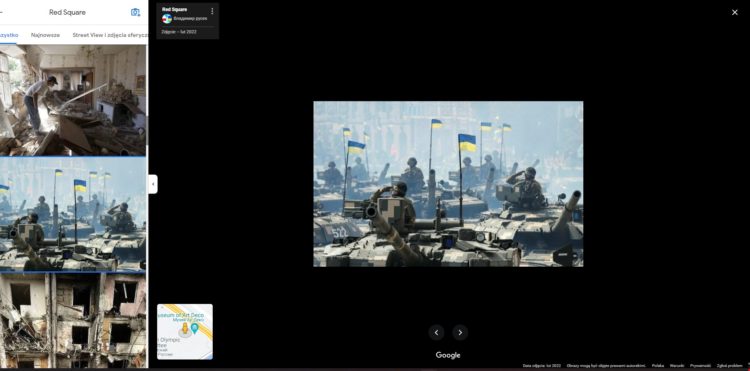Click the add photo camera icon

(x=135, y=12)
